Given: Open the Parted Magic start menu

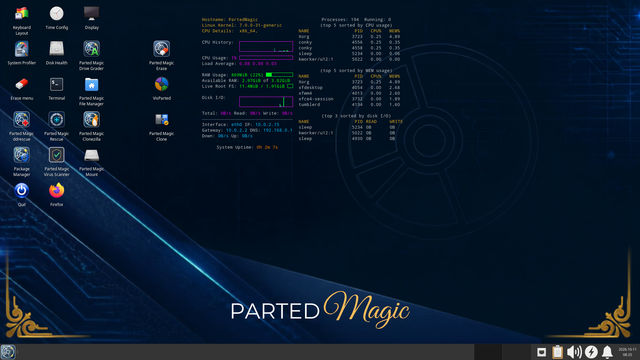Looking at the screenshot, I should click(x=8, y=352).
